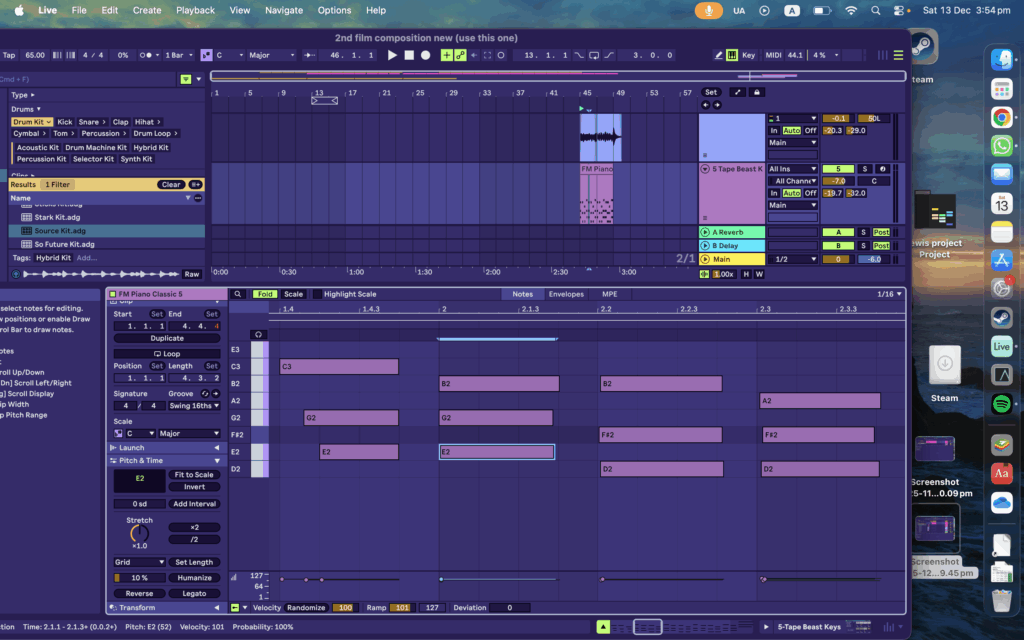1024x640 pixels.
Task: Click the Arrangement Record button
Action: tap(426, 55)
